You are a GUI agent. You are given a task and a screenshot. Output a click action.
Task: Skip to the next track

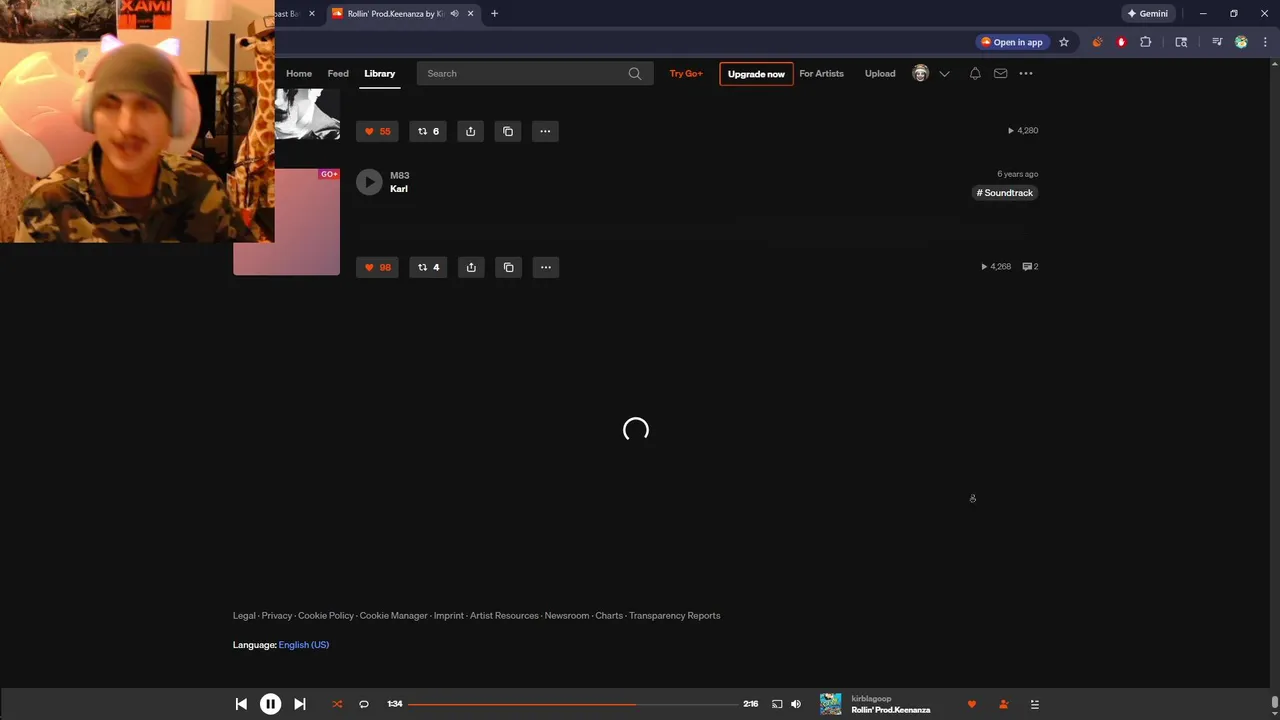(299, 704)
